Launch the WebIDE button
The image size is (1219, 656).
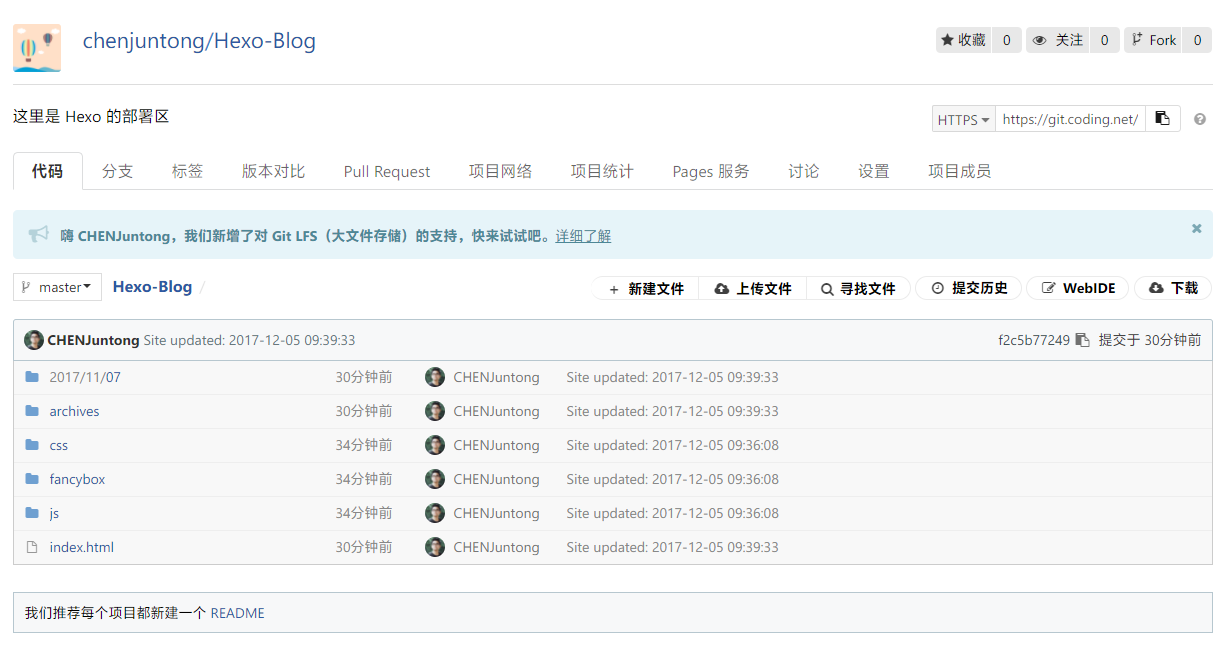click(1078, 288)
